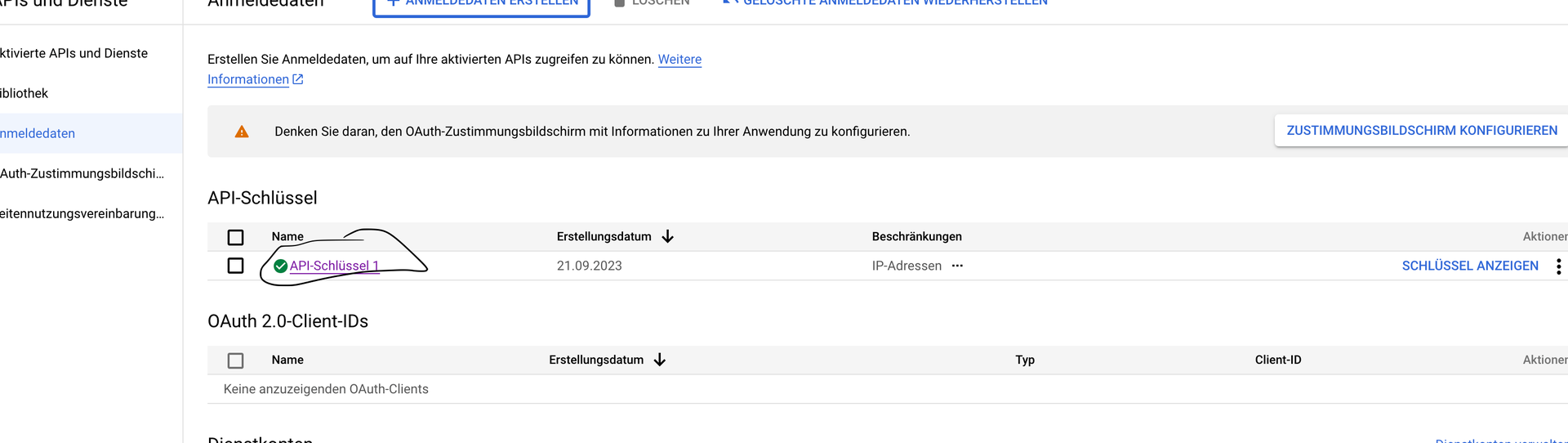Go to Bibliothek in the sidebar
This screenshot has height=443, width=1568.
[24, 93]
